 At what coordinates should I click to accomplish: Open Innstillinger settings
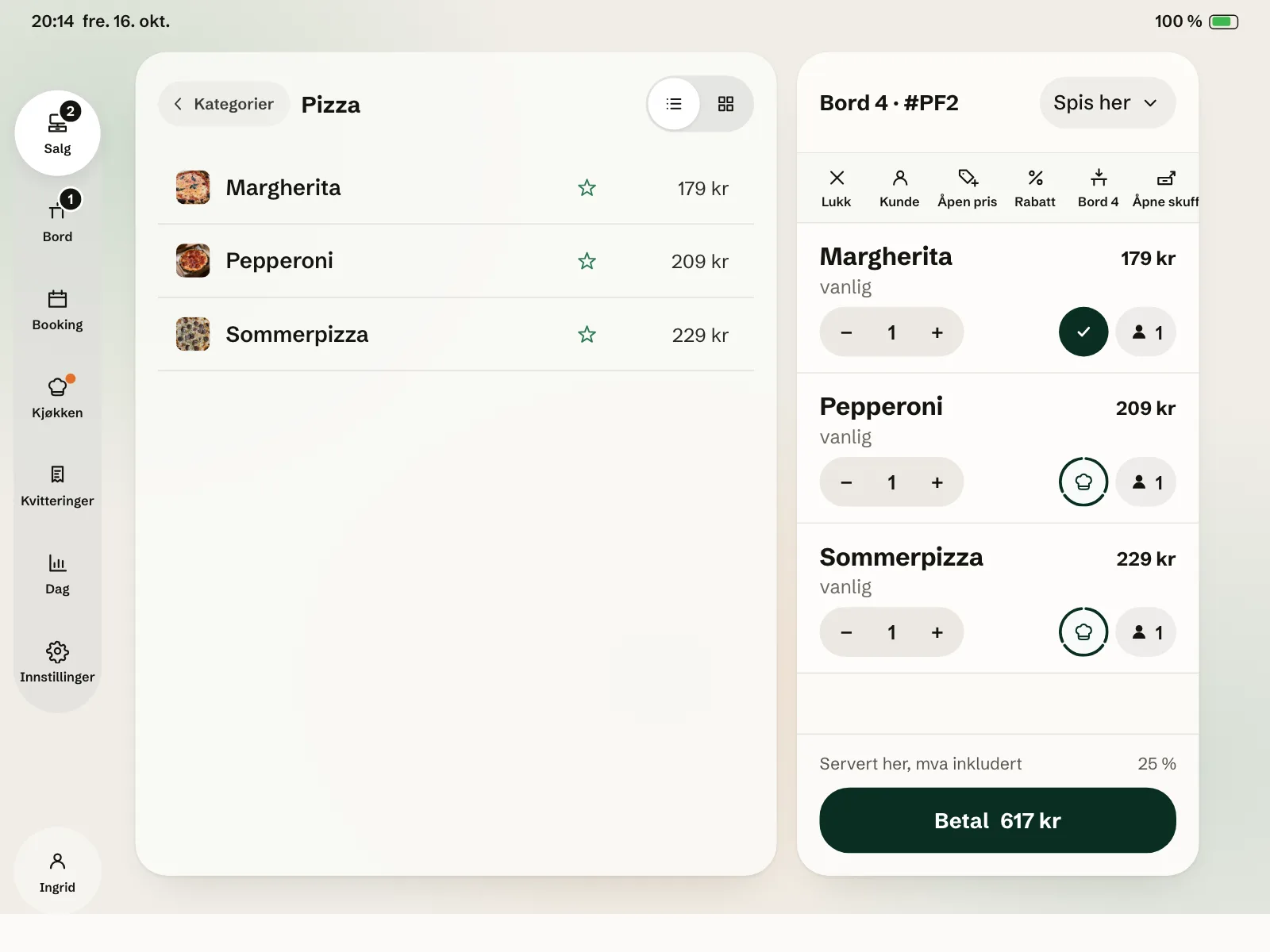click(57, 662)
